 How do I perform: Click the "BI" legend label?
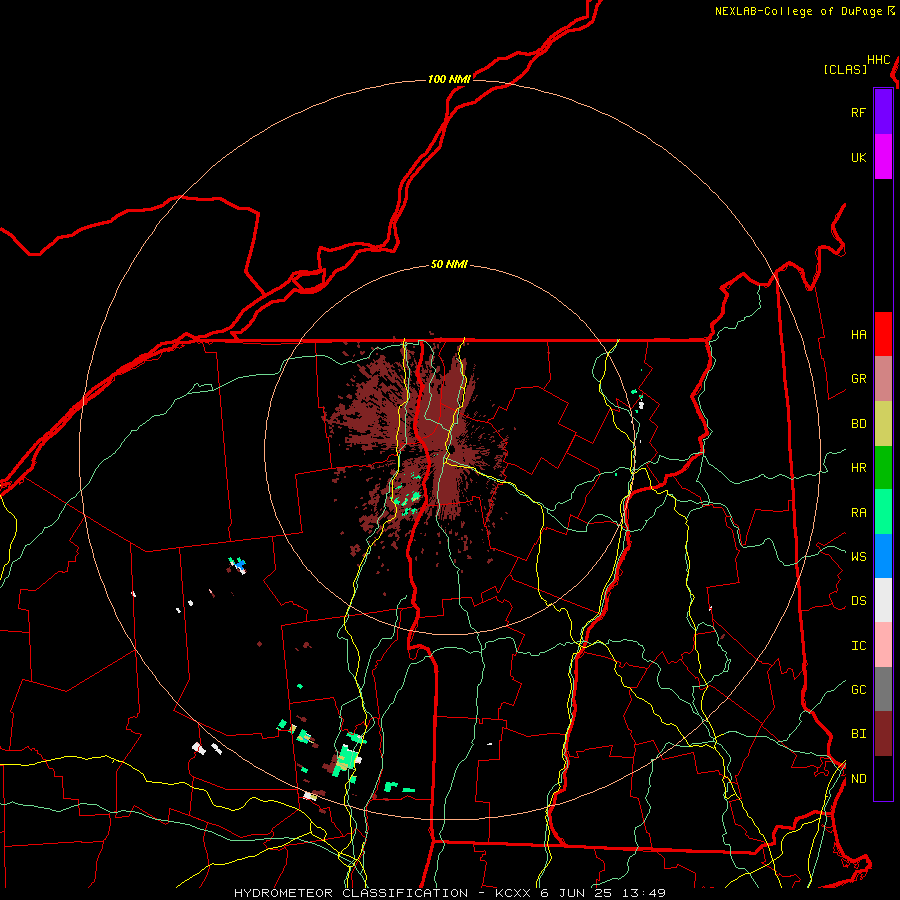tap(858, 734)
